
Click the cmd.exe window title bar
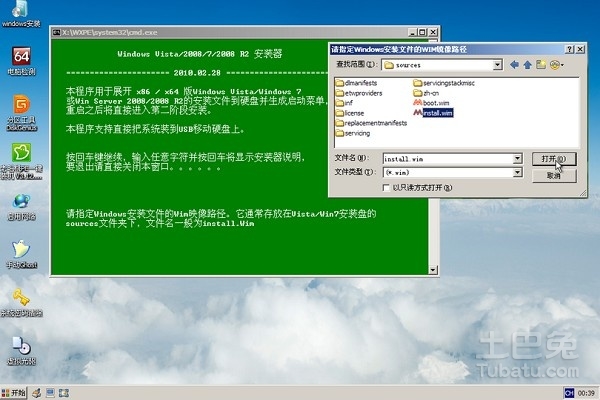pyautogui.click(x=230, y=32)
